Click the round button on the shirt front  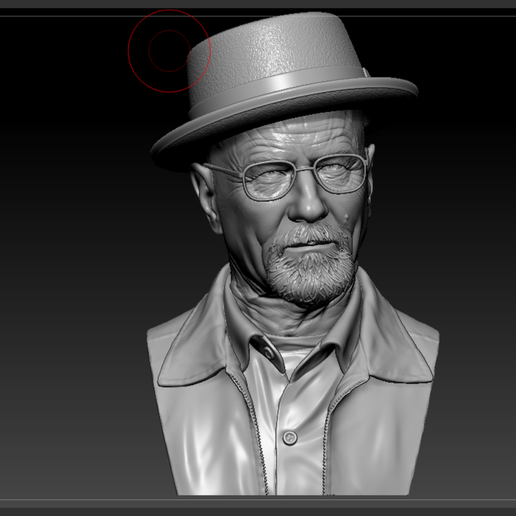click(290, 437)
